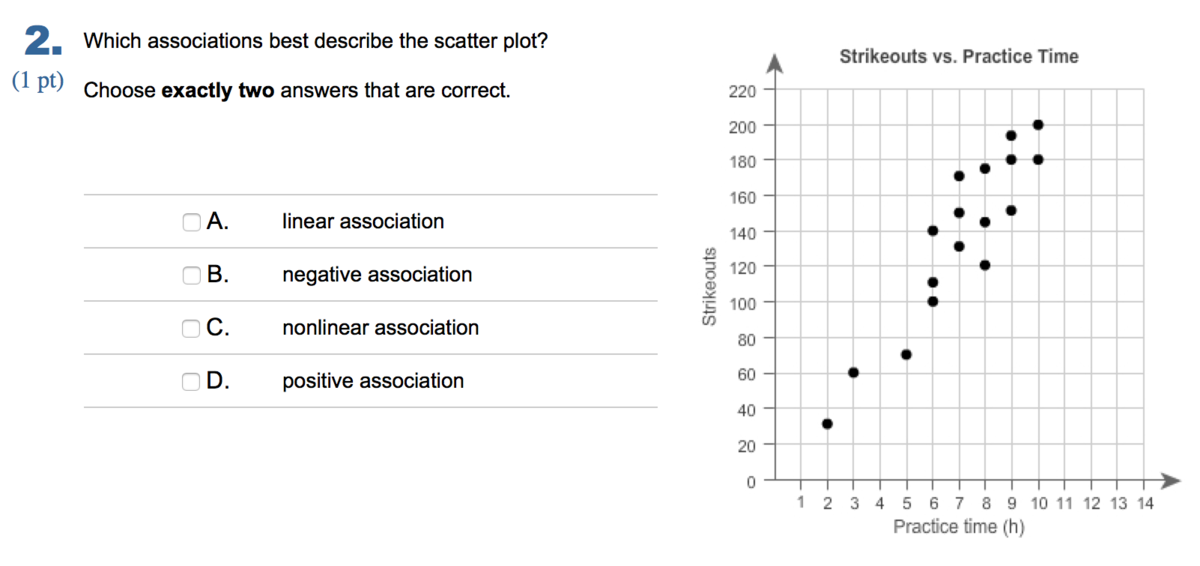This screenshot has width=1200, height=566.
Task: Click the data point at 2 hours, 30 strikeouts
Action: click(827, 424)
